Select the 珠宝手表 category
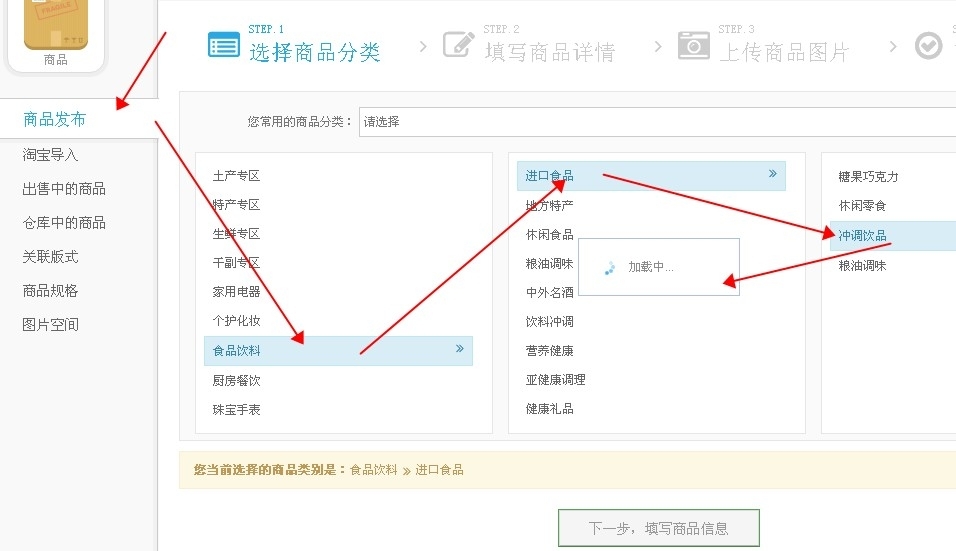The image size is (956, 551). pyautogui.click(x=236, y=410)
